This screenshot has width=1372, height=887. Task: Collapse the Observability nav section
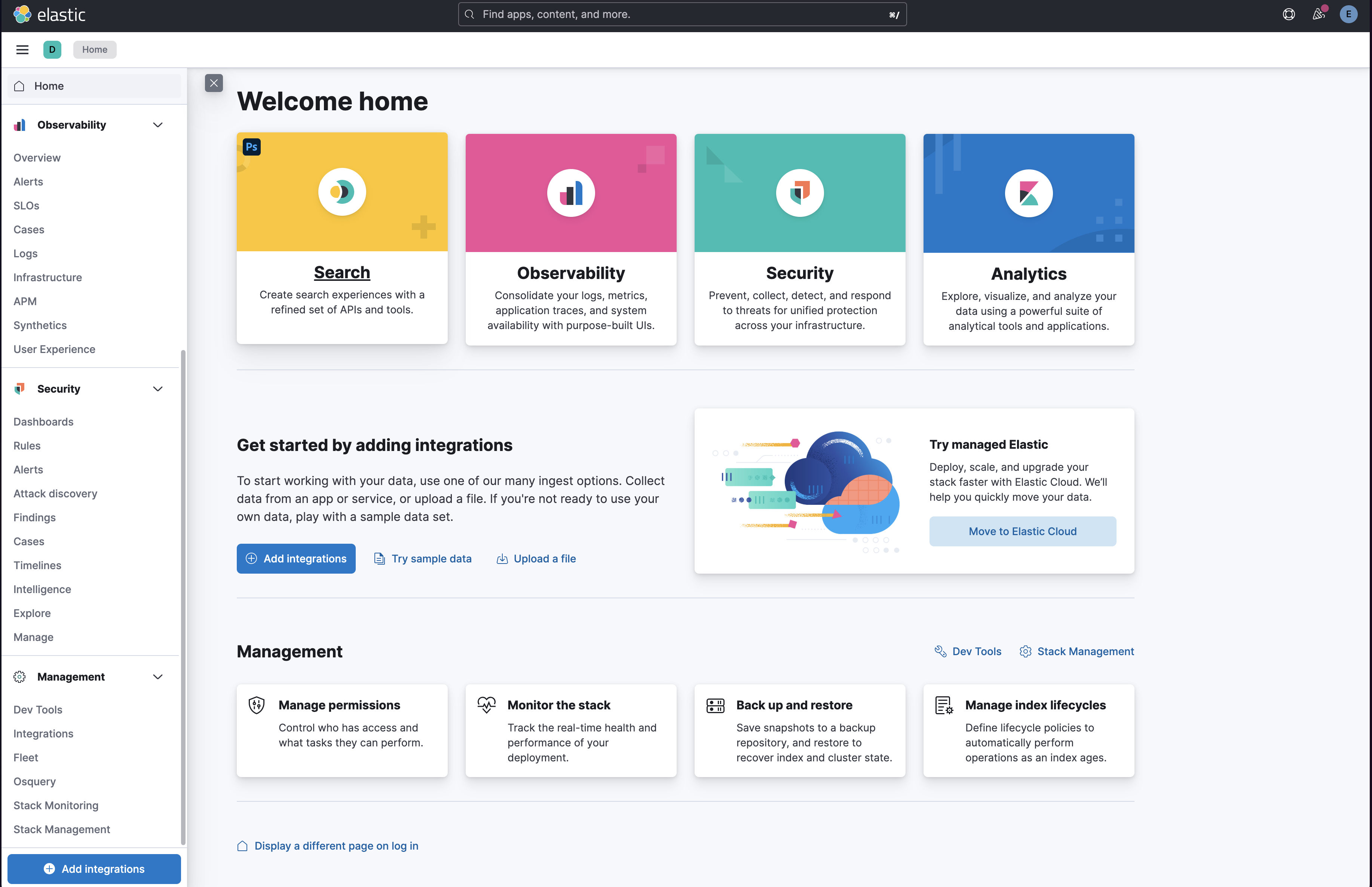click(x=158, y=125)
